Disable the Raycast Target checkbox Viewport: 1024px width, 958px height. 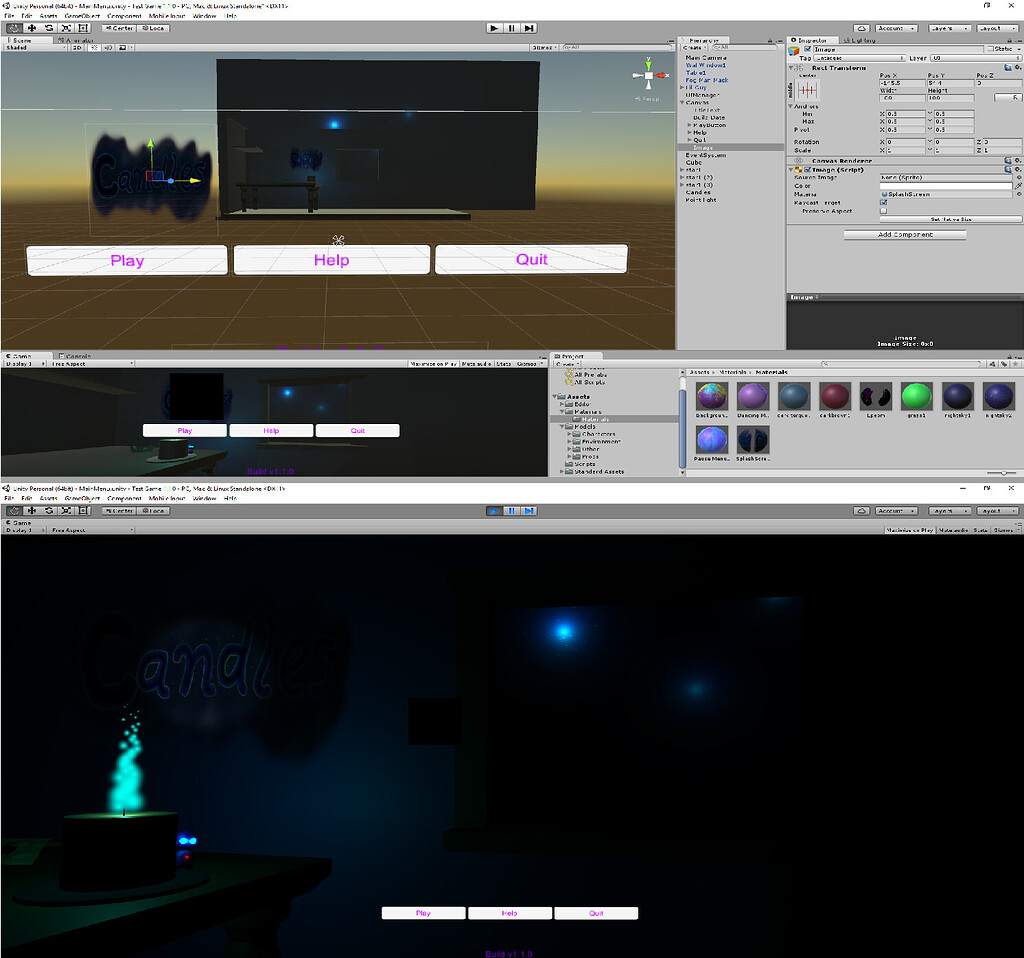pyautogui.click(x=885, y=203)
